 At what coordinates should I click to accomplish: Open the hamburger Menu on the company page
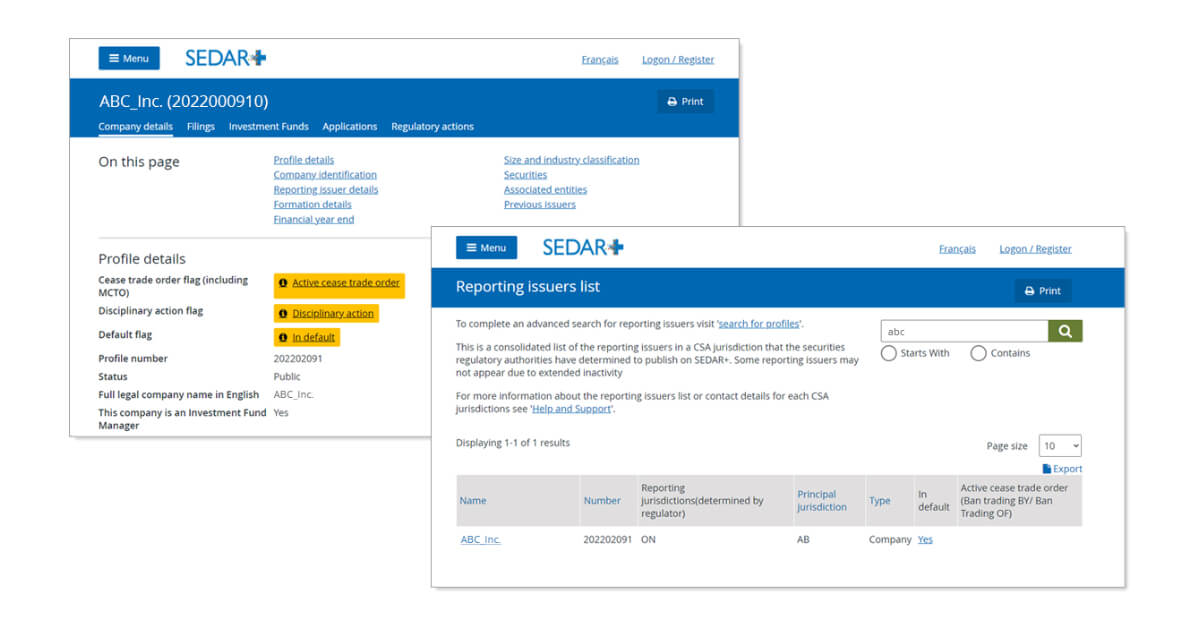point(129,58)
